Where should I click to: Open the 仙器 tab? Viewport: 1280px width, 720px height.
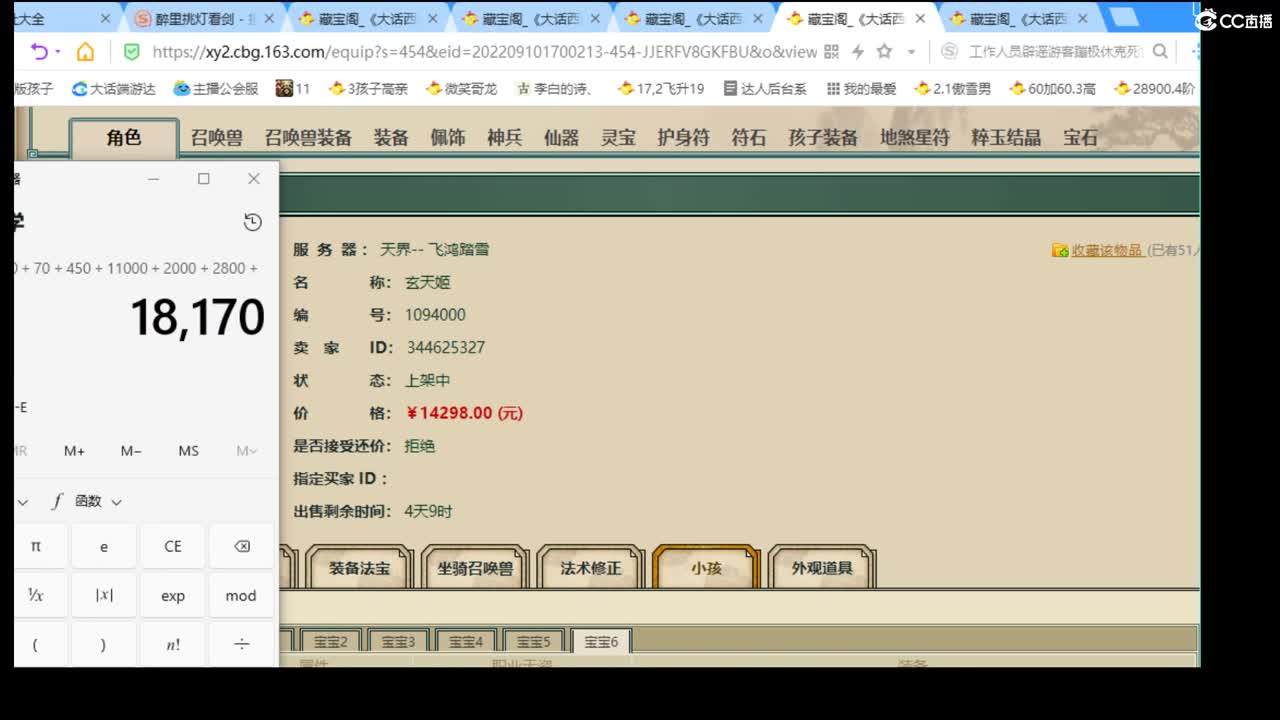point(561,138)
